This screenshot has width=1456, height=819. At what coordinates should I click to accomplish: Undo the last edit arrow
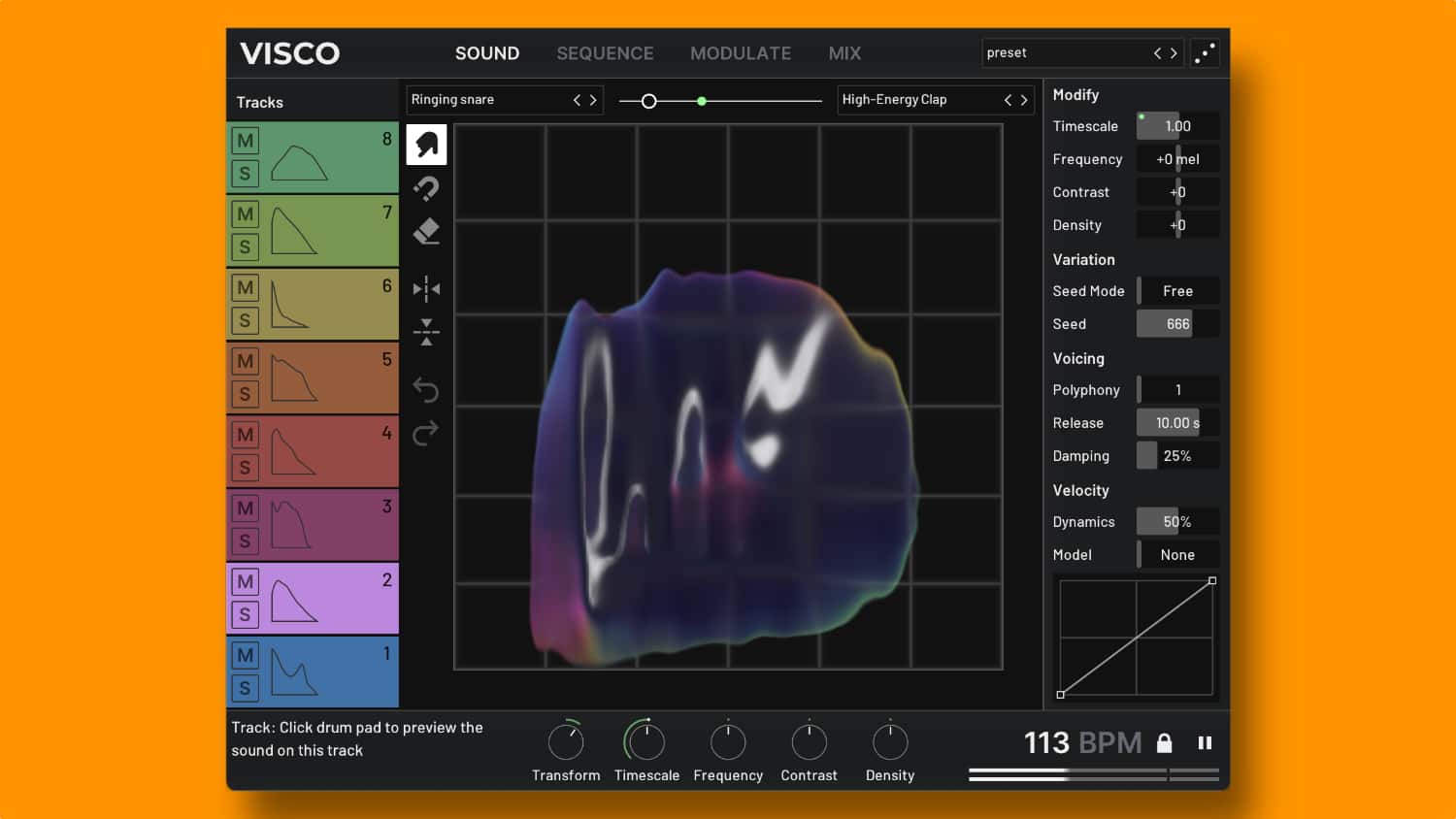[426, 390]
